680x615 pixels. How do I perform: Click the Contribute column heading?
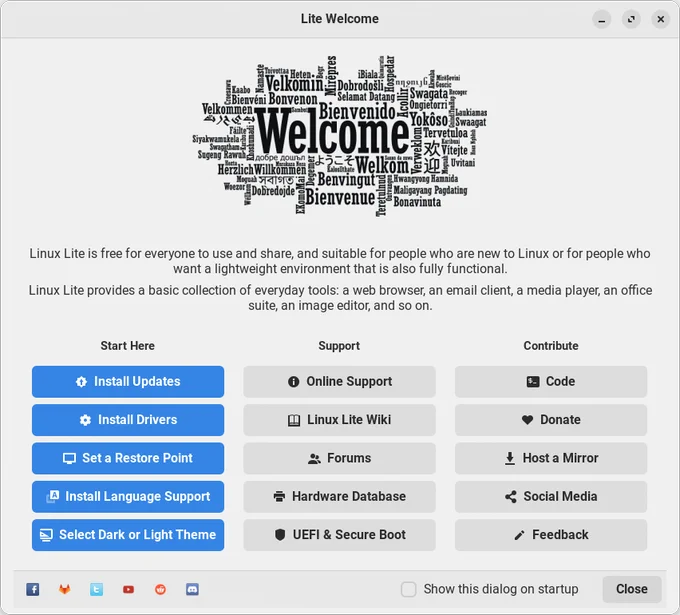[x=551, y=346]
